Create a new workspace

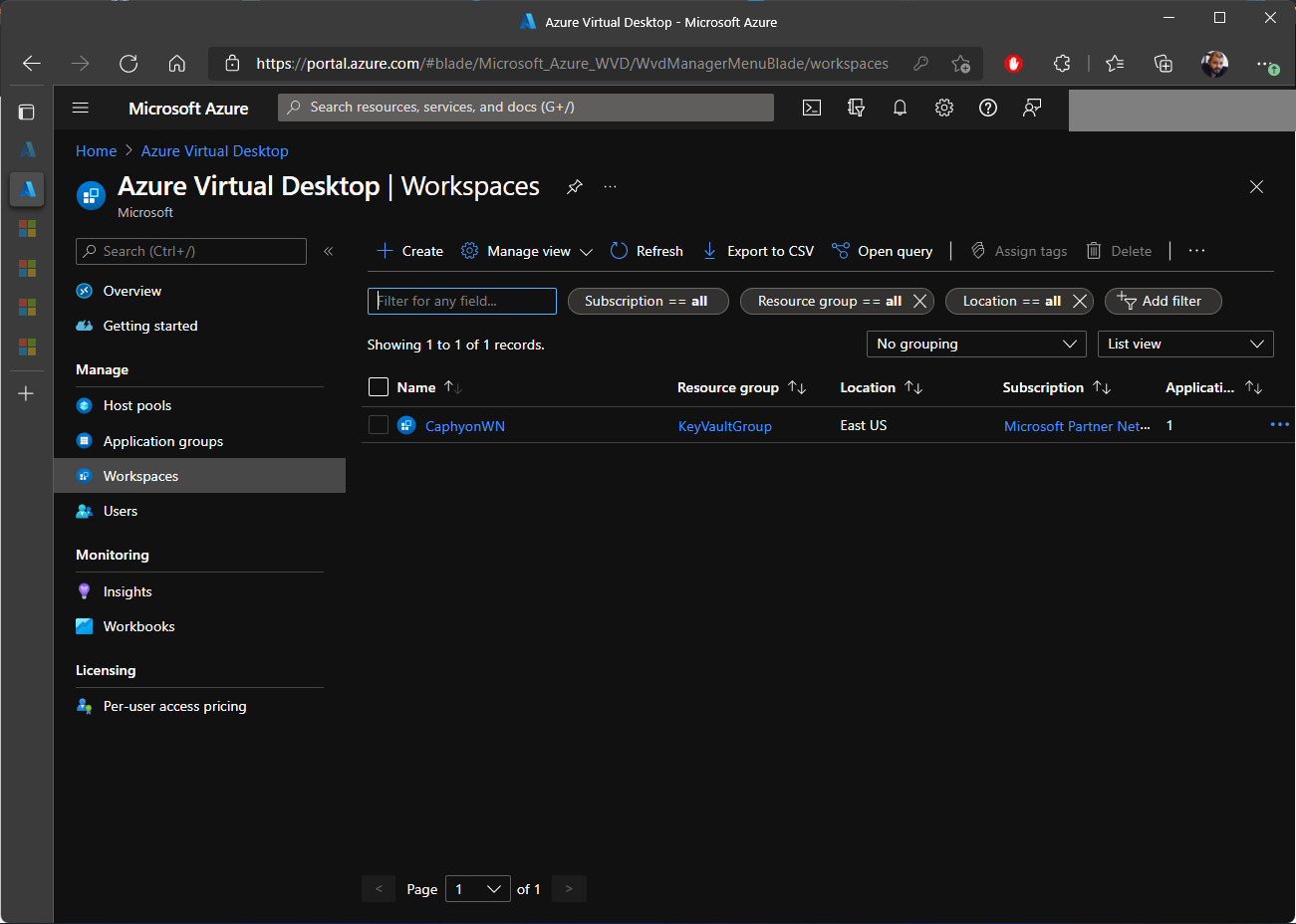pos(410,251)
